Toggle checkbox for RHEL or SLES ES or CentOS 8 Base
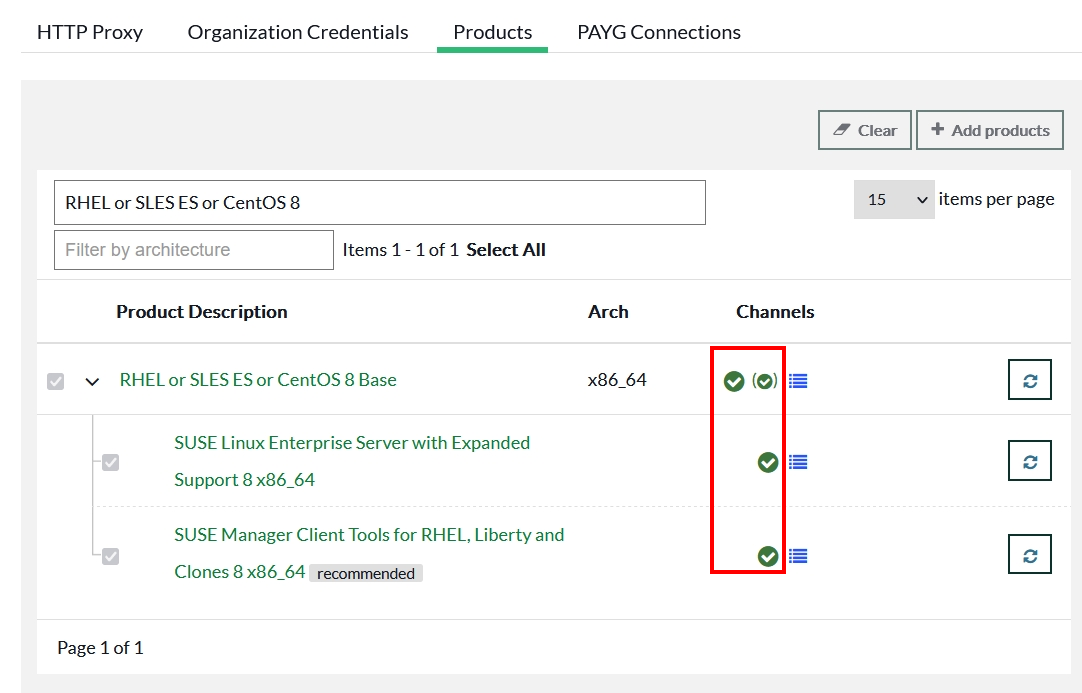1082x693 pixels. [55, 381]
